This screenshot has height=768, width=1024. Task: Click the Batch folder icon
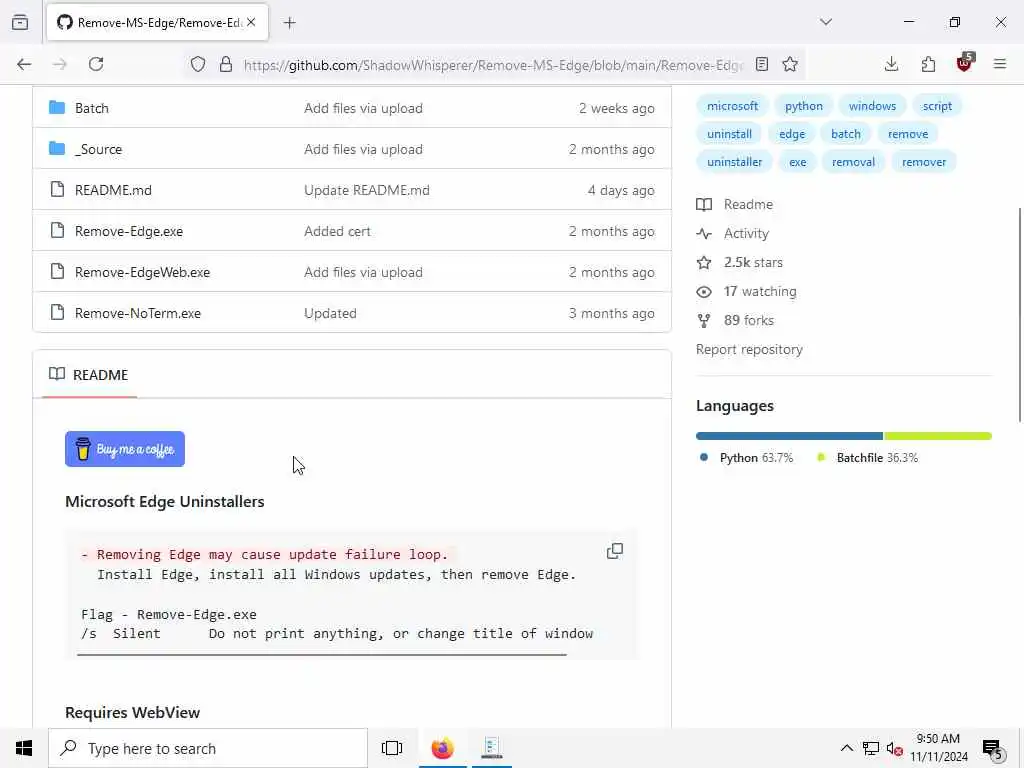coord(57,107)
